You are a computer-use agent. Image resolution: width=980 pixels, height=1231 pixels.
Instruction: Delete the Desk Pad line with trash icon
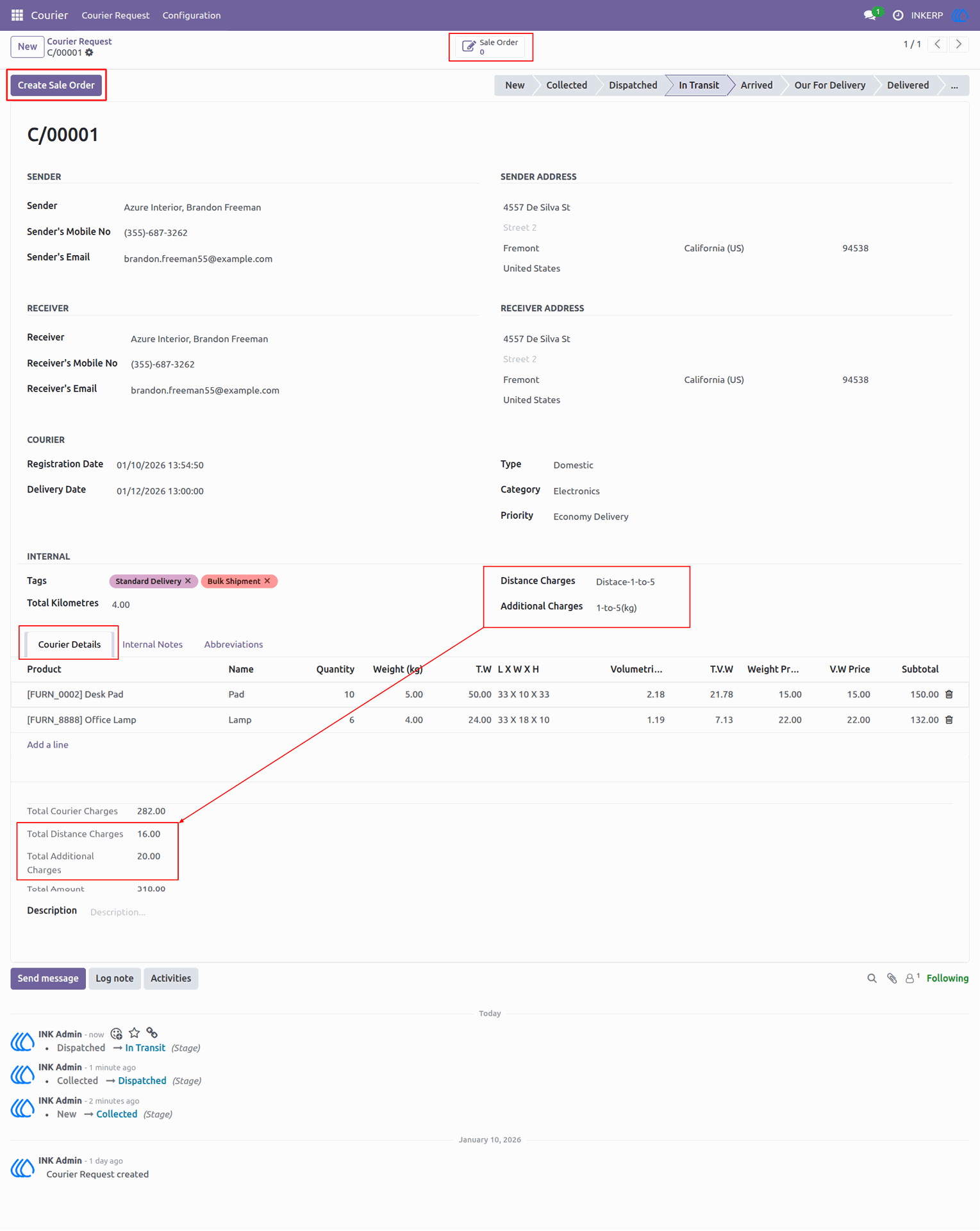point(949,694)
